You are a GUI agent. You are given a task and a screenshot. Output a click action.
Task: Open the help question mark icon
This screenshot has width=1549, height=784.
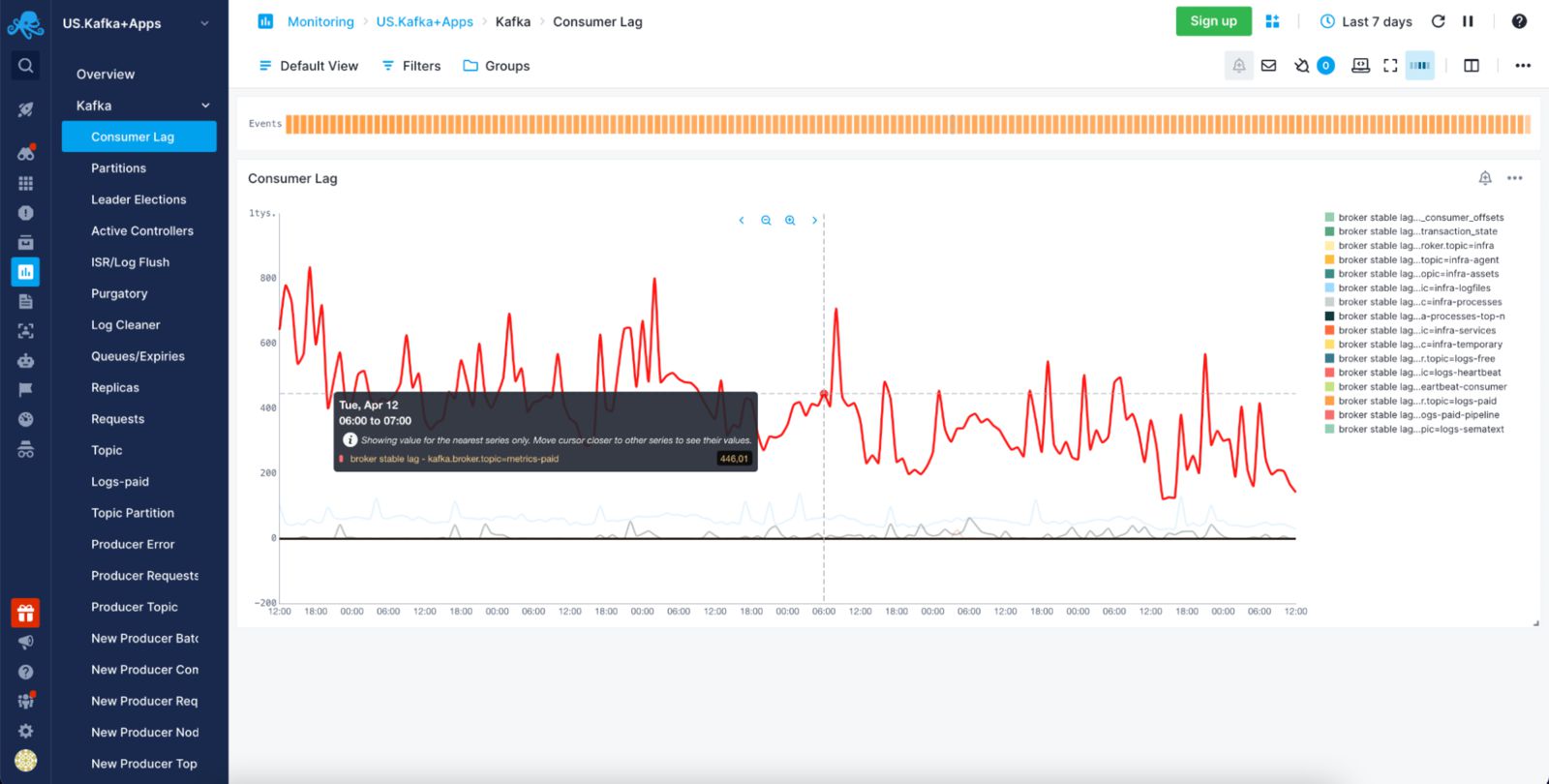coord(1519,21)
